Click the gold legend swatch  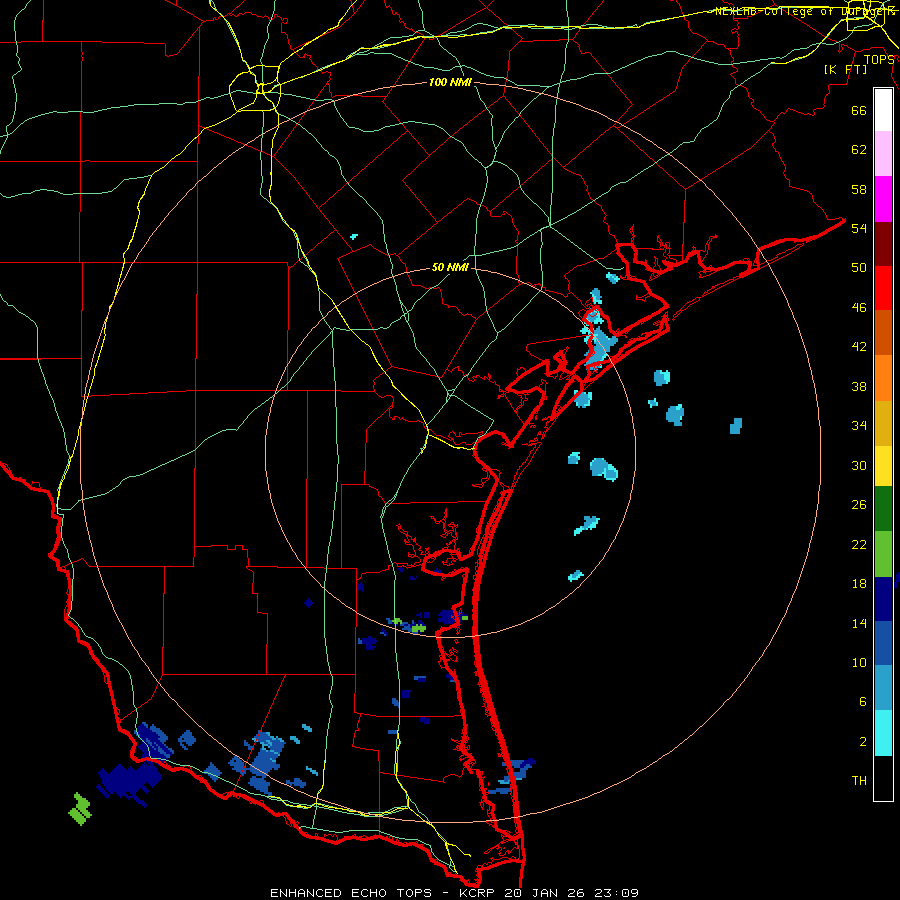[883, 423]
